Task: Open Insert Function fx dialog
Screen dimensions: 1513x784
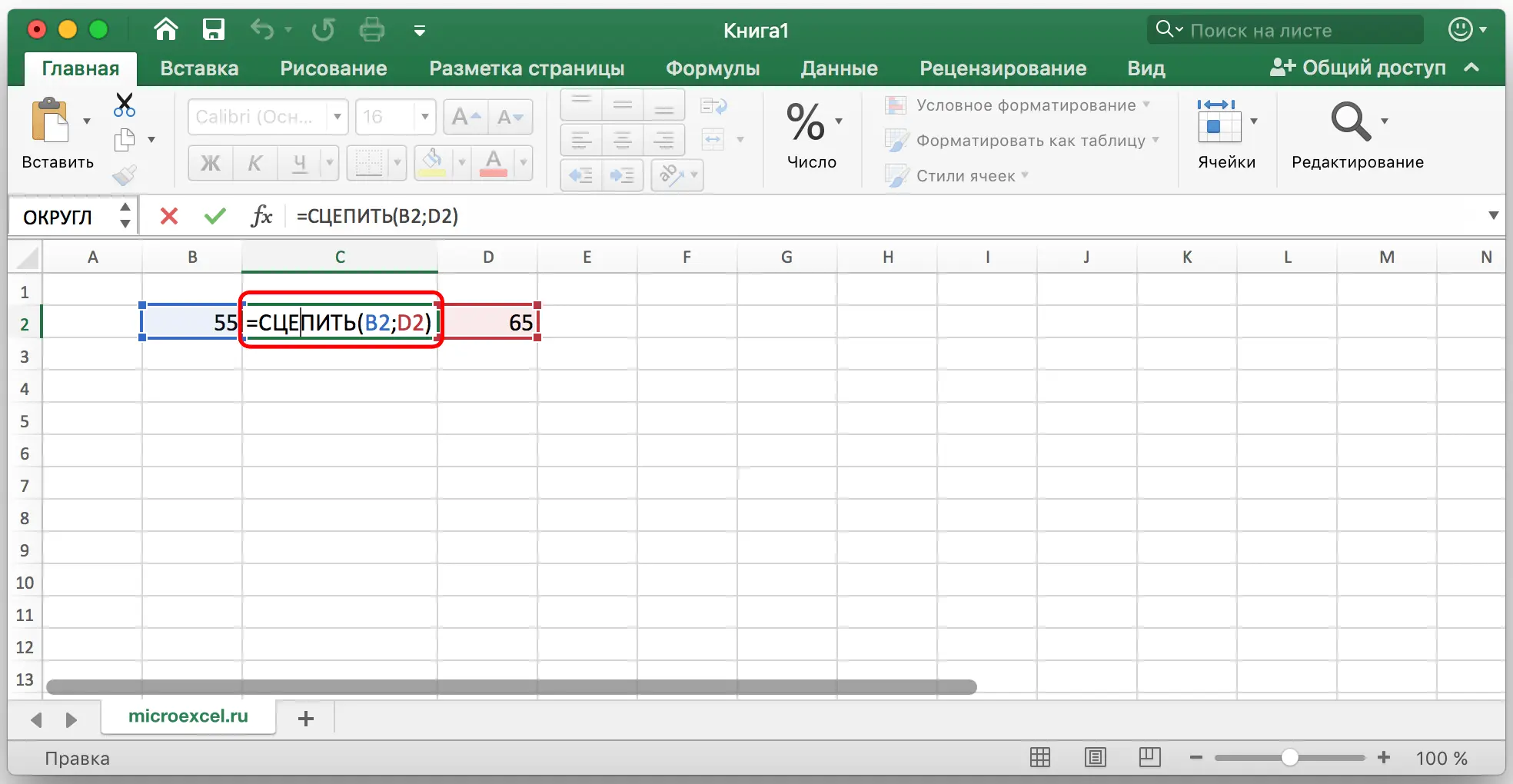Action: point(262,216)
